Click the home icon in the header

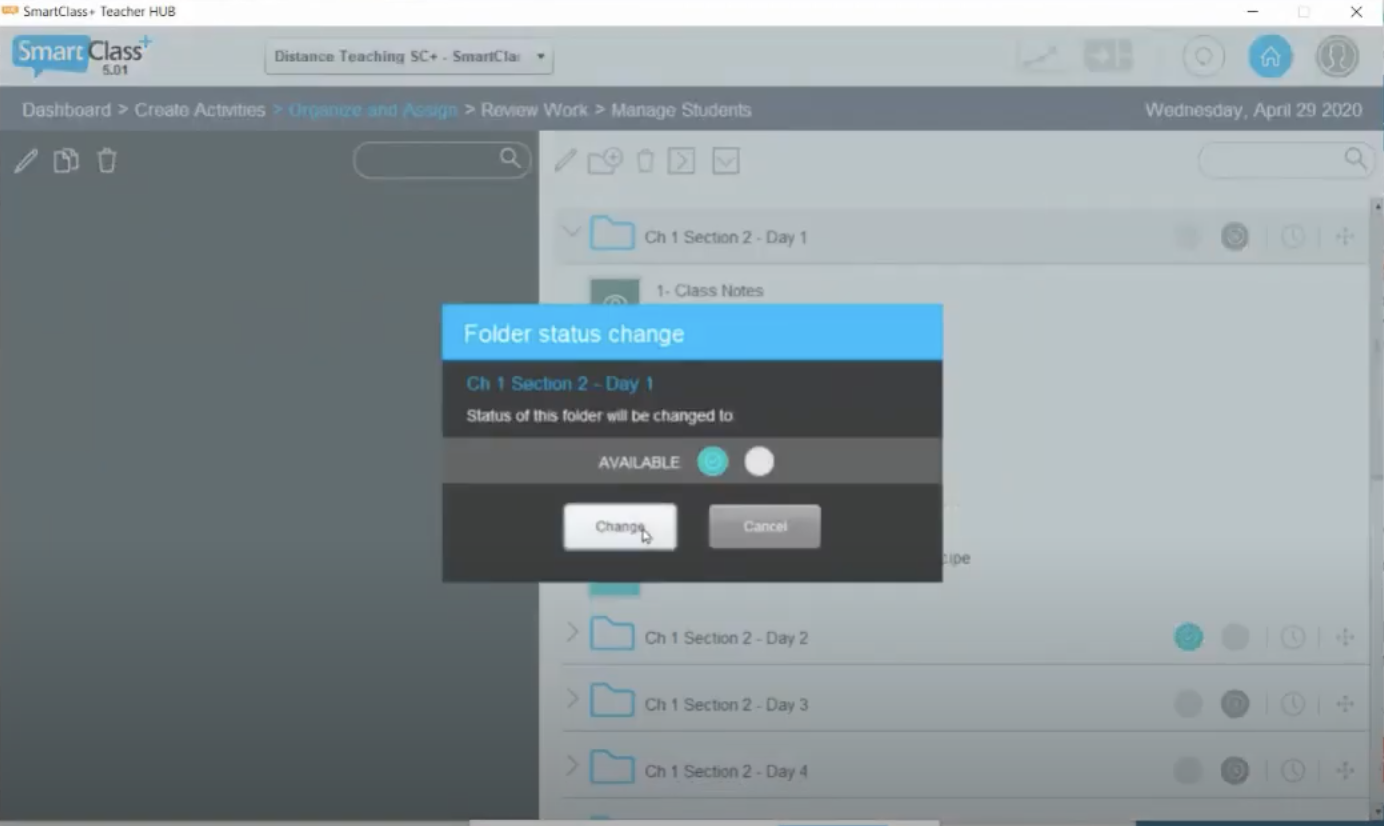click(1270, 56)
